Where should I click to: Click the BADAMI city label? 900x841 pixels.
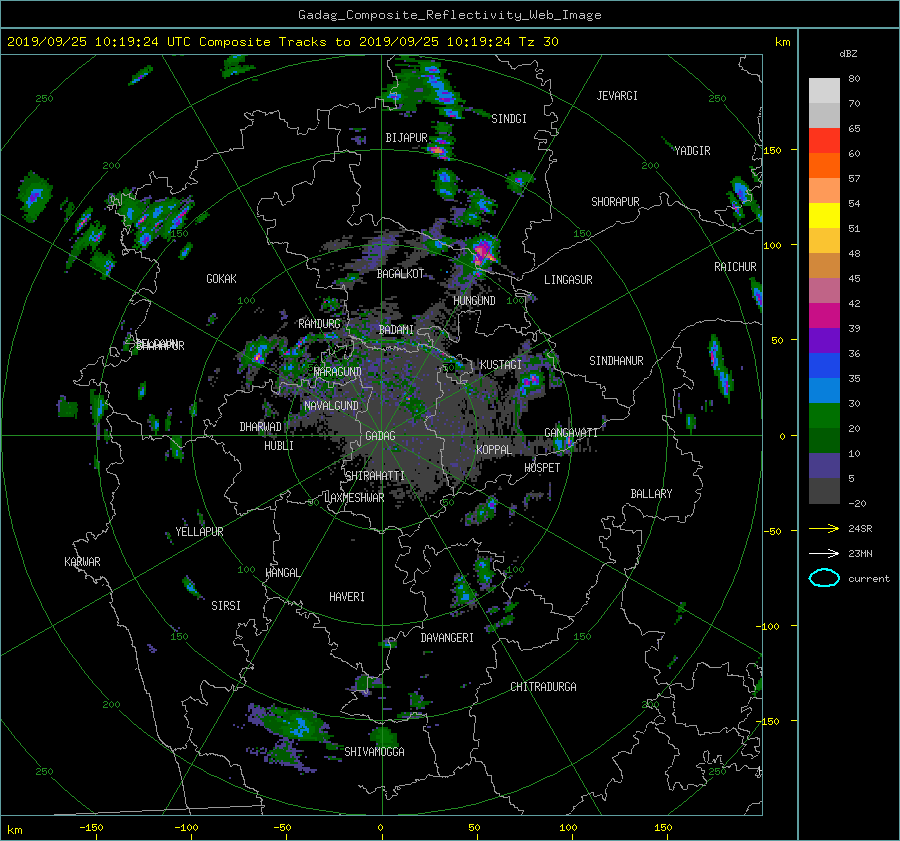[x=396, y=330]
